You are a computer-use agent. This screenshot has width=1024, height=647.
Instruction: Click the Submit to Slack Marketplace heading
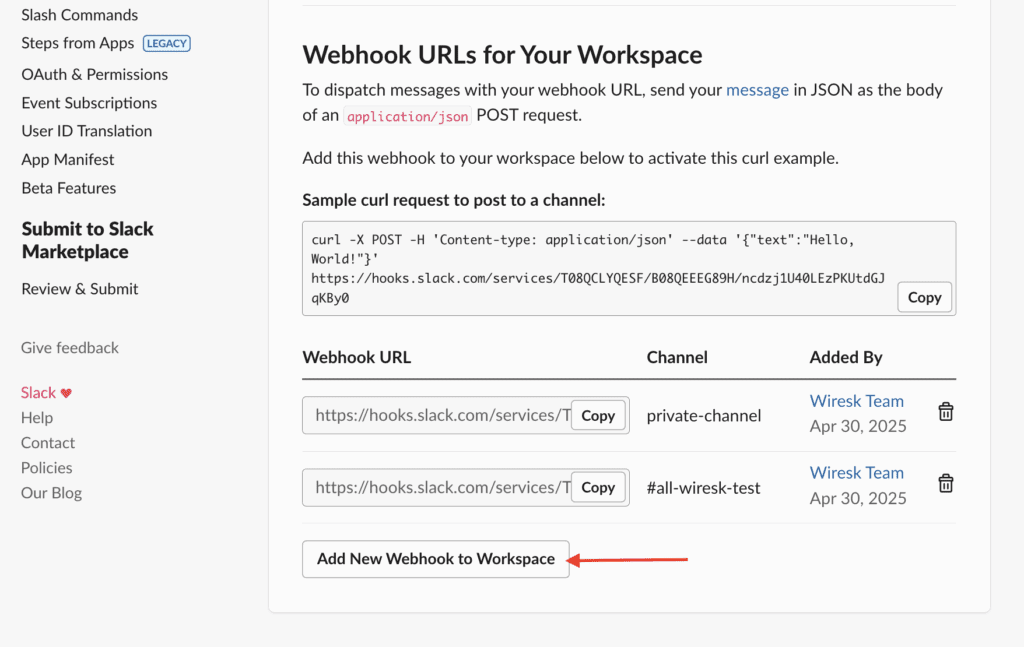[88, 240]
